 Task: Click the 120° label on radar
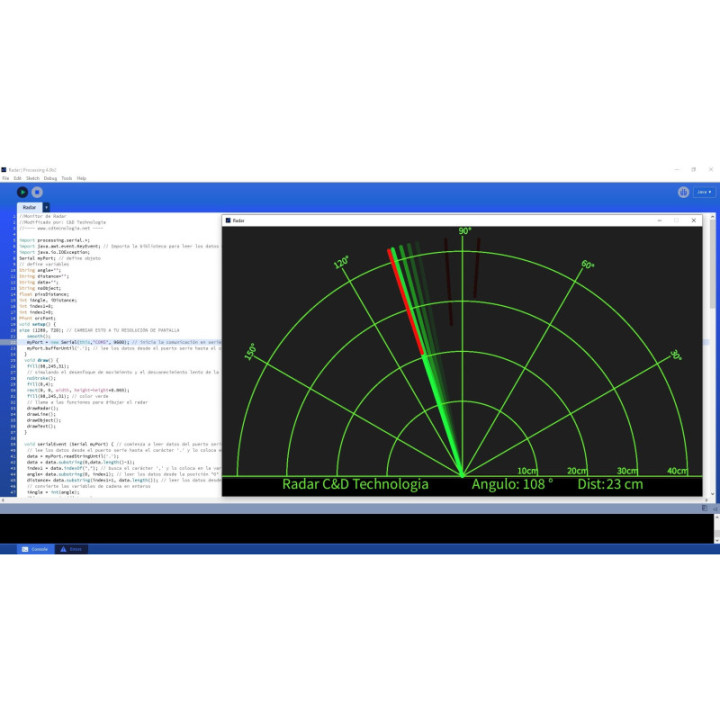pyautogui.click(x=341, y=263)
